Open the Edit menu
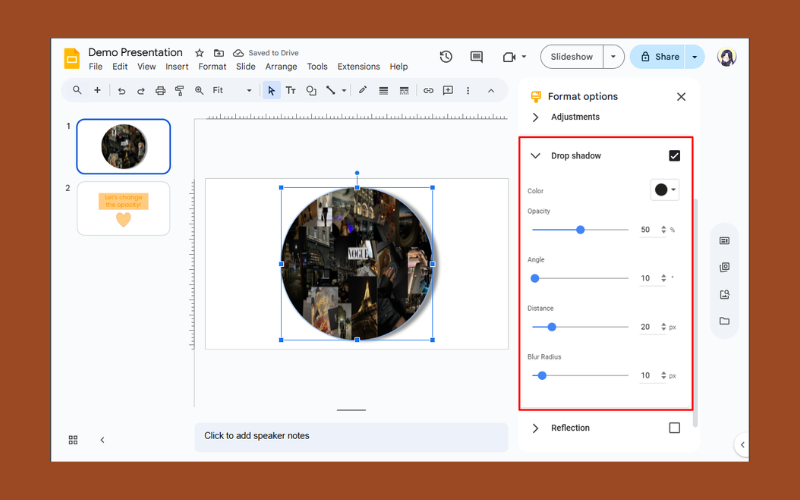Screen dimensions: 800x500 point(120,67)
